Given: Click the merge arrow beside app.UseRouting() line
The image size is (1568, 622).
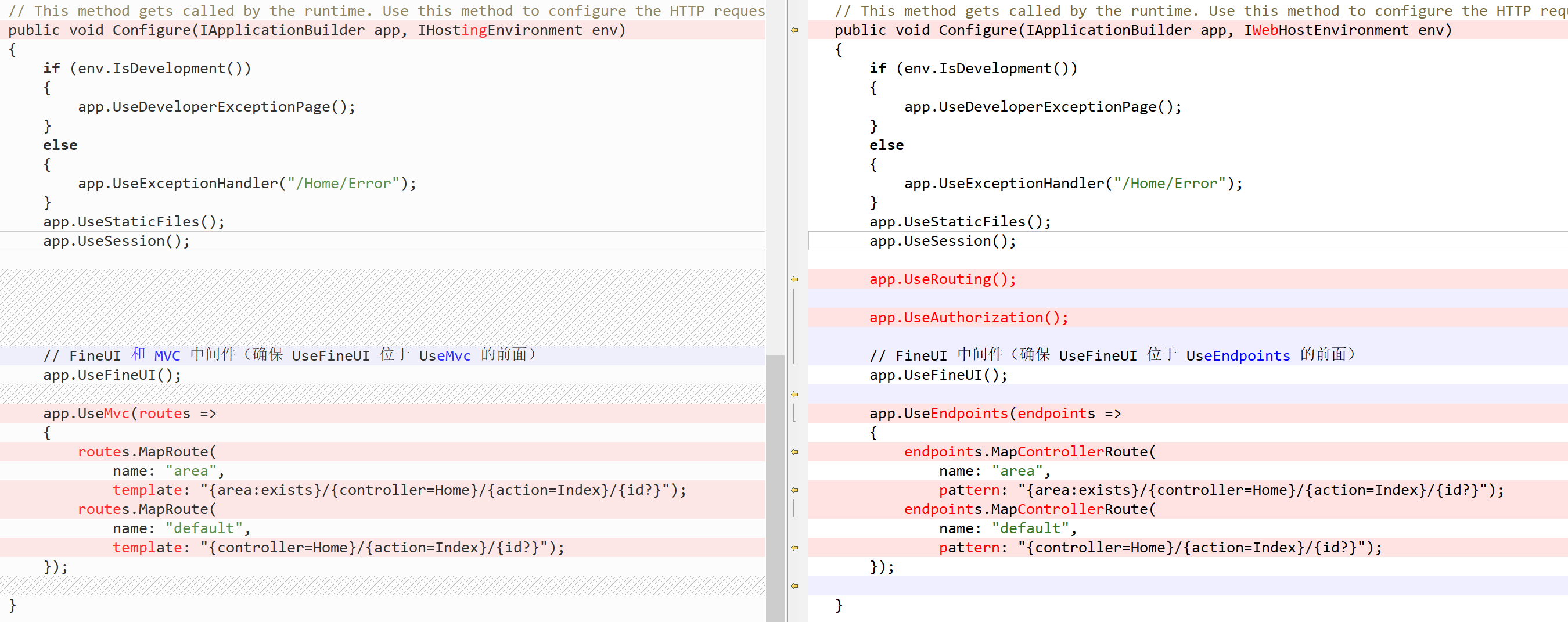Looking at the screenshot, I should (x=794, y=279).
